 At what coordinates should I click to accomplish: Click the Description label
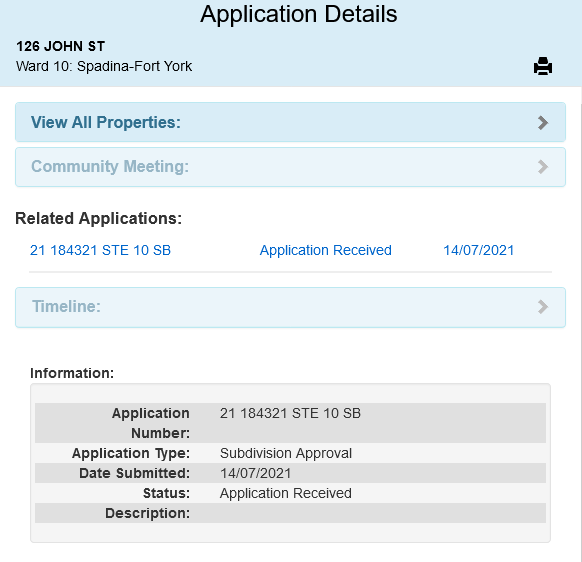tap(147, 513)
